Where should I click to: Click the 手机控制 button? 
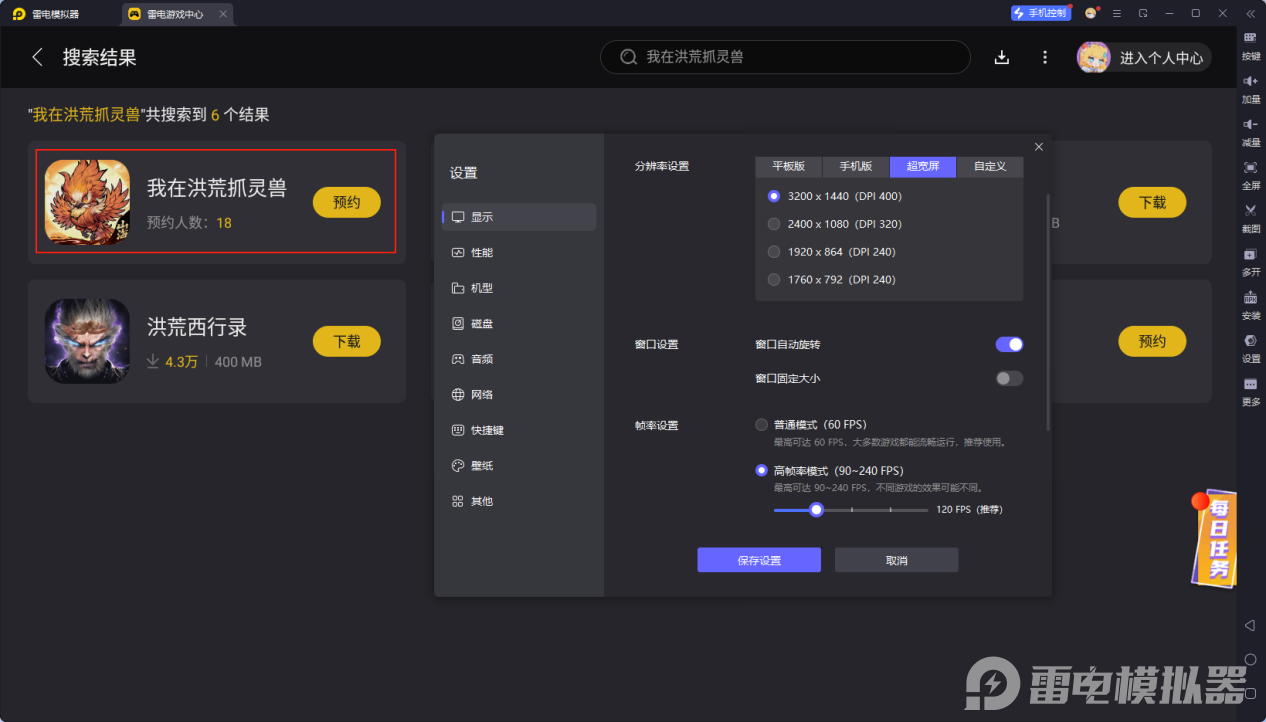click(1041, 13)
